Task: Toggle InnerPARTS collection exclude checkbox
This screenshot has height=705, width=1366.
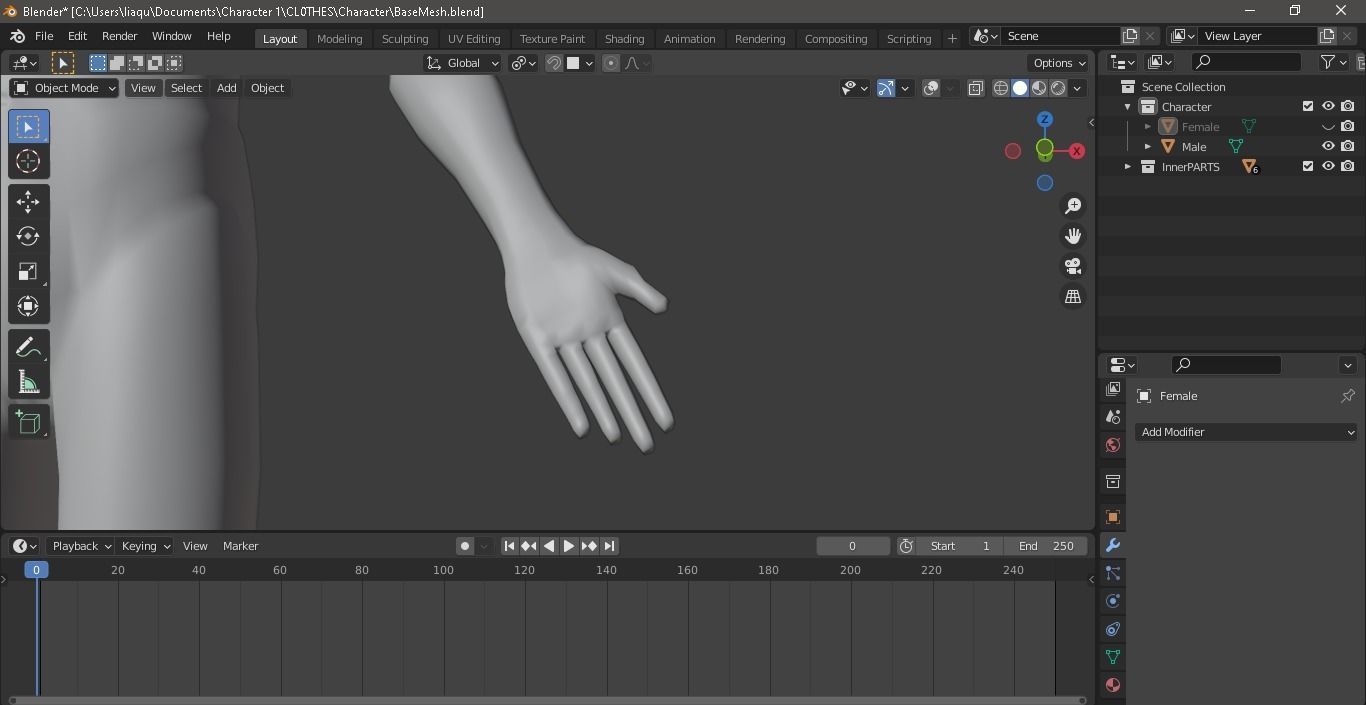Action: 1308,166
